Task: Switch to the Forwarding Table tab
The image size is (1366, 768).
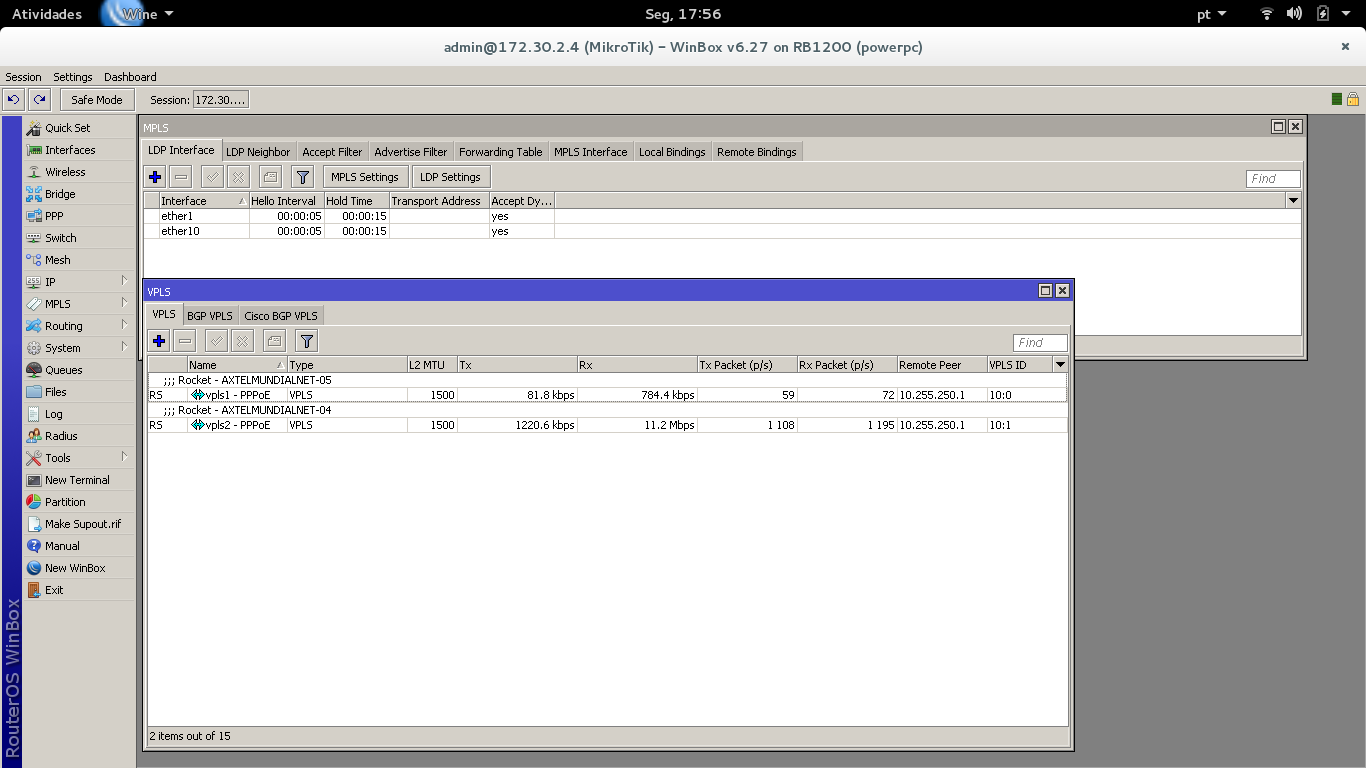Action: 501,152
